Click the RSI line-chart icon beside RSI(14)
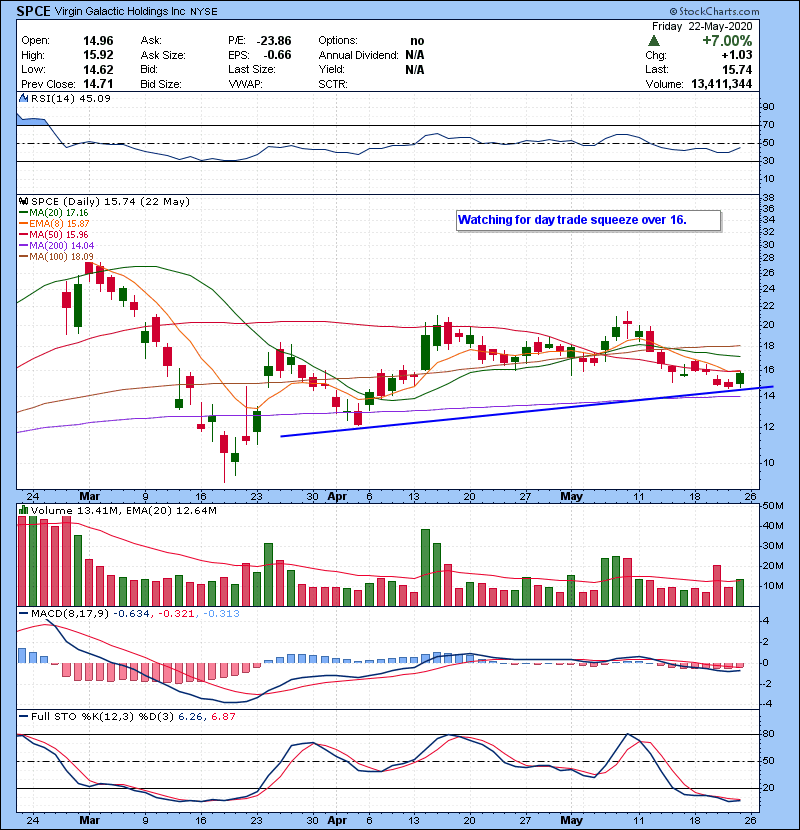Image resolution: width=800 pixels, height=830 pixels. click(x=23, y=98)
